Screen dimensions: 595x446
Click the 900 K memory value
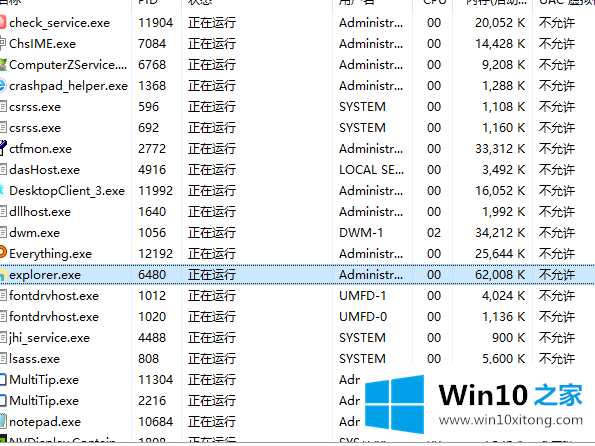508,338
